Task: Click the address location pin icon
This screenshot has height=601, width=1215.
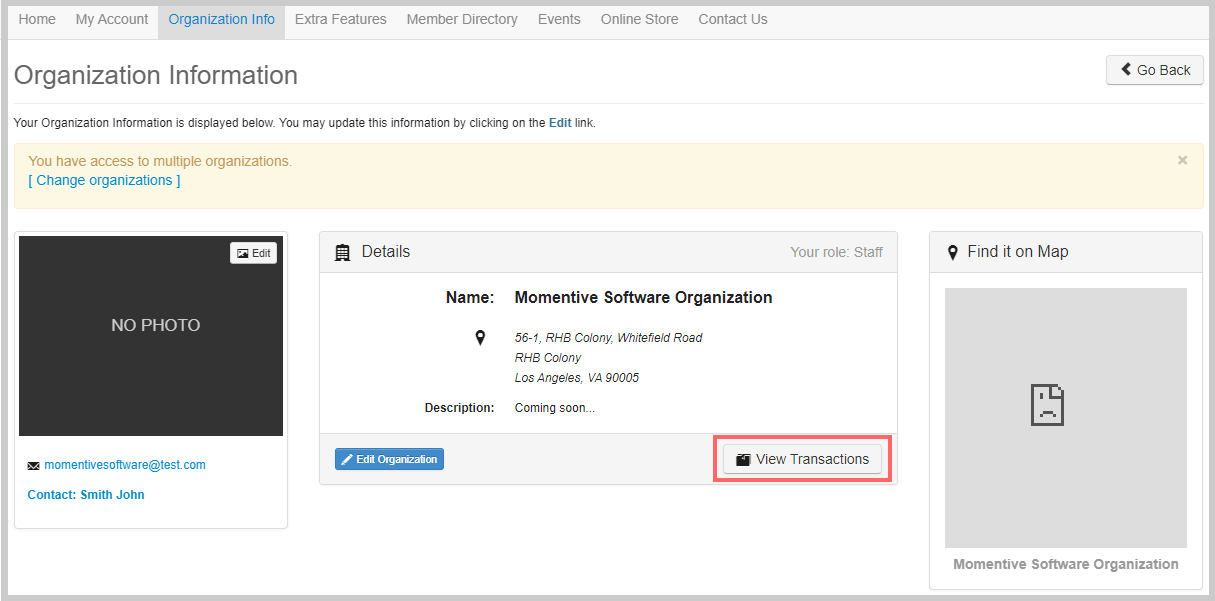Action: click(480, 338)
